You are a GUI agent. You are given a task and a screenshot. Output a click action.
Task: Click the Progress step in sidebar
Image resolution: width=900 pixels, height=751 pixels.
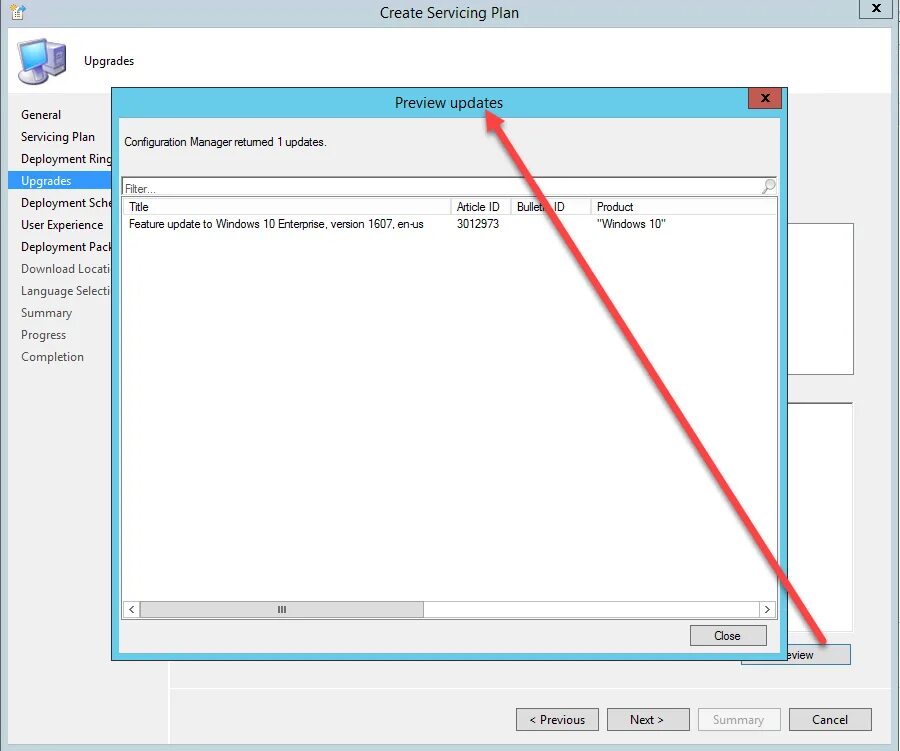tap(44, 335)
